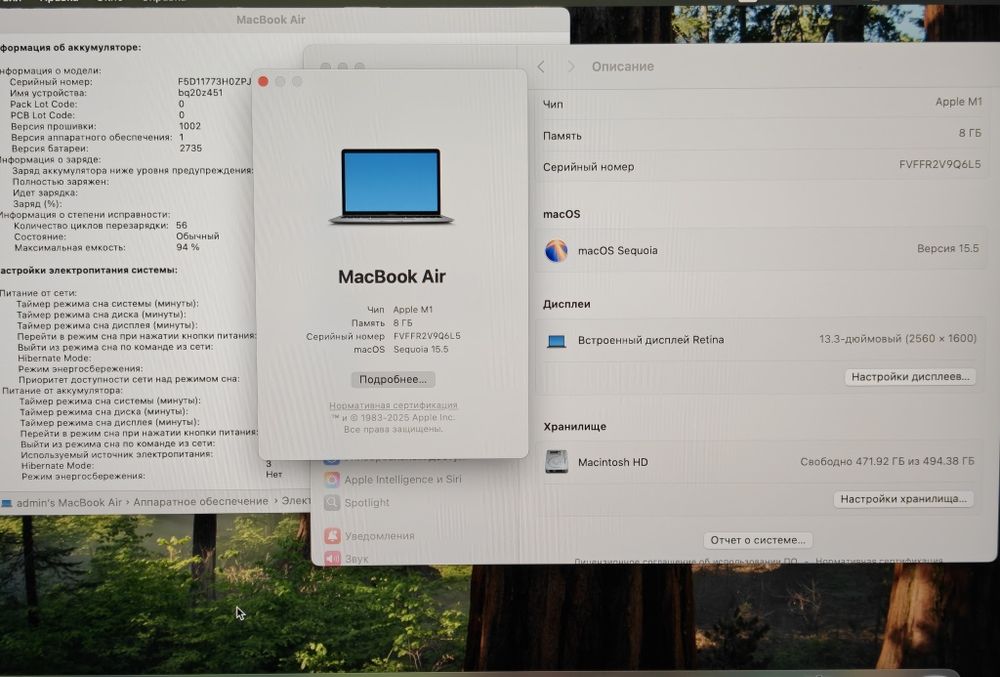
Task: Close the About This Mac window
Action: click(x=263, y=82)
